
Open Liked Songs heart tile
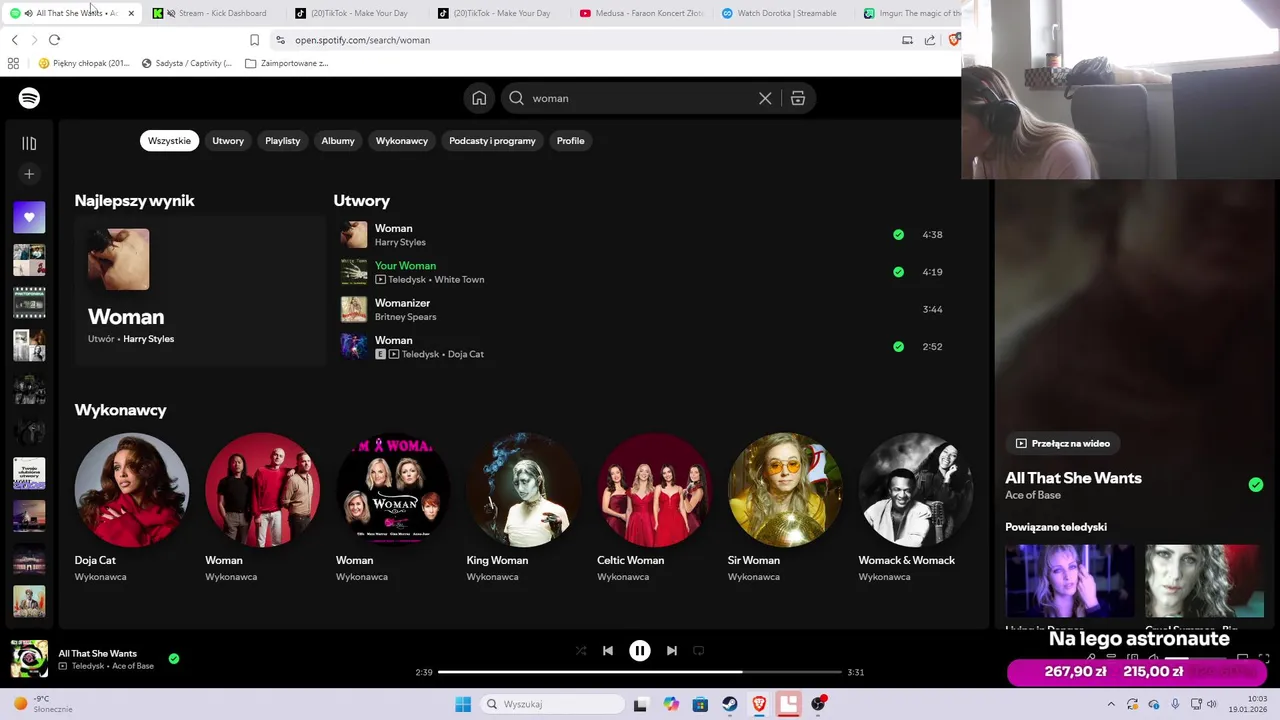[x=29, y=217]
